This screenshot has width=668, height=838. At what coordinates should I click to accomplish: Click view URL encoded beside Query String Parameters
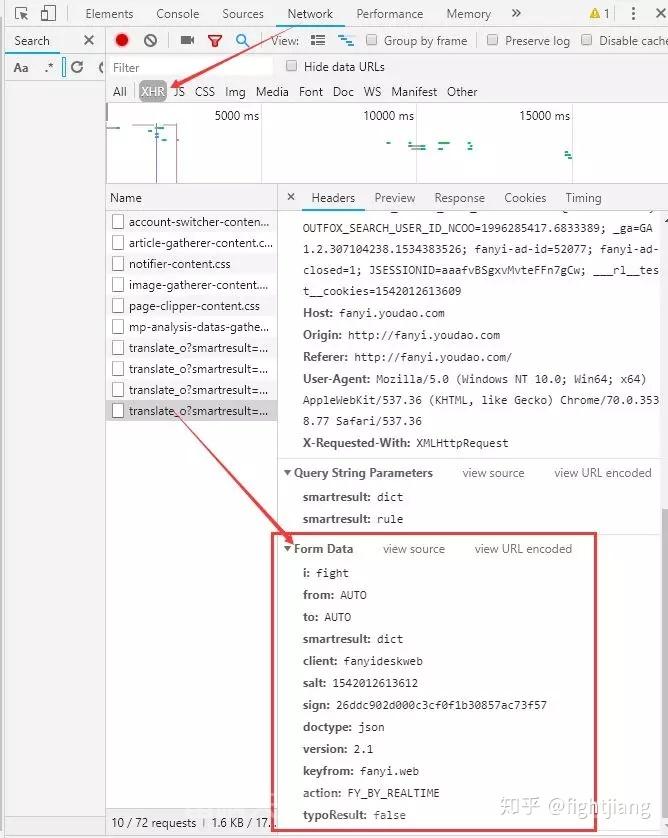[603, 472]
